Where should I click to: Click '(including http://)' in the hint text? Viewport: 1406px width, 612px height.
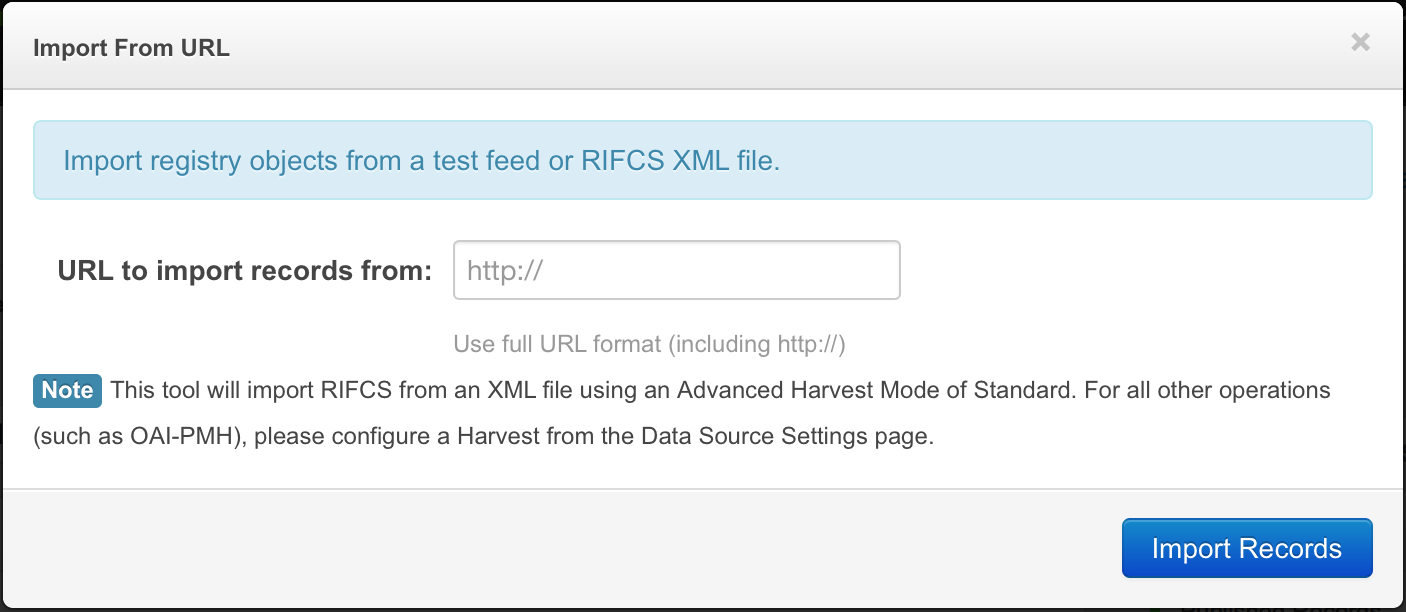757,344
